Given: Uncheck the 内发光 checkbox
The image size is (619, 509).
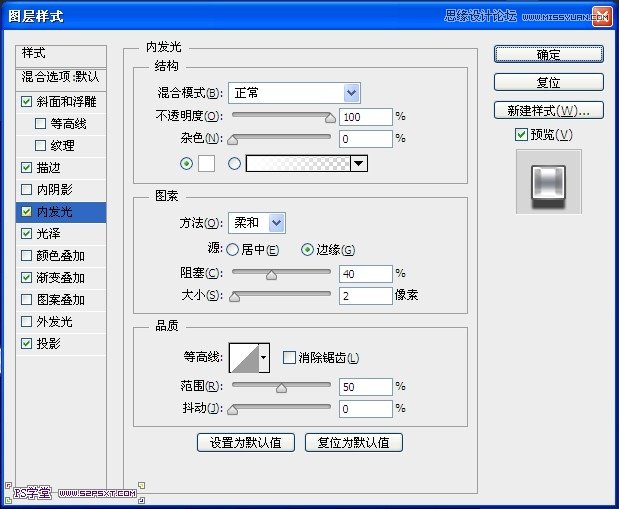Looking at the screenshot, I should click(26, 212).
